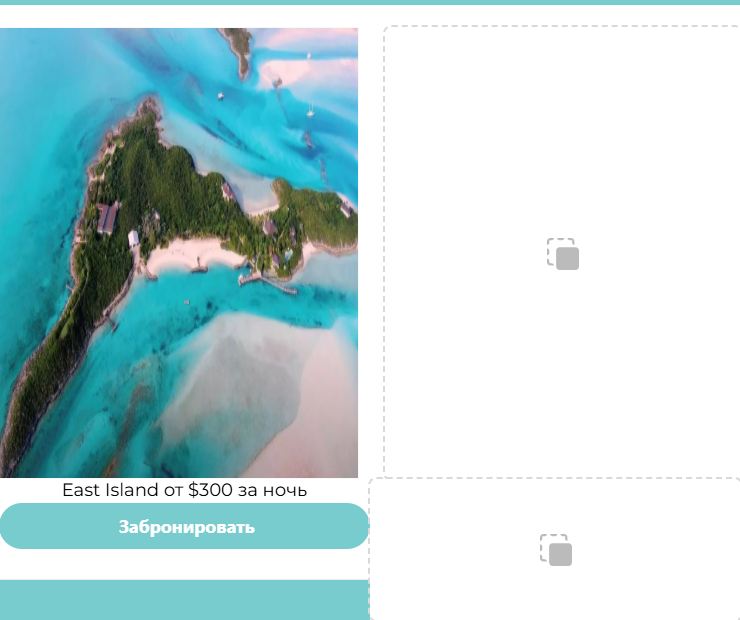The image size is (740, 620).
Task: Click the small islet at the photo's top
Action: [x=239, y=51]
